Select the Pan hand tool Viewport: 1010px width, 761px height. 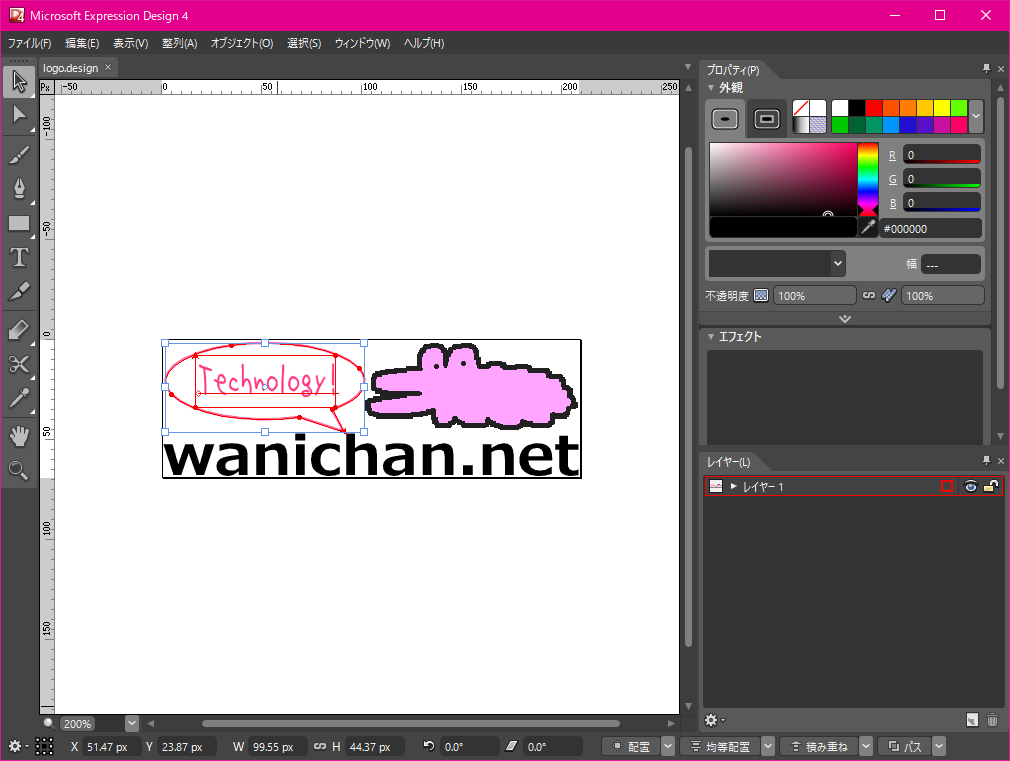(19, 437)
